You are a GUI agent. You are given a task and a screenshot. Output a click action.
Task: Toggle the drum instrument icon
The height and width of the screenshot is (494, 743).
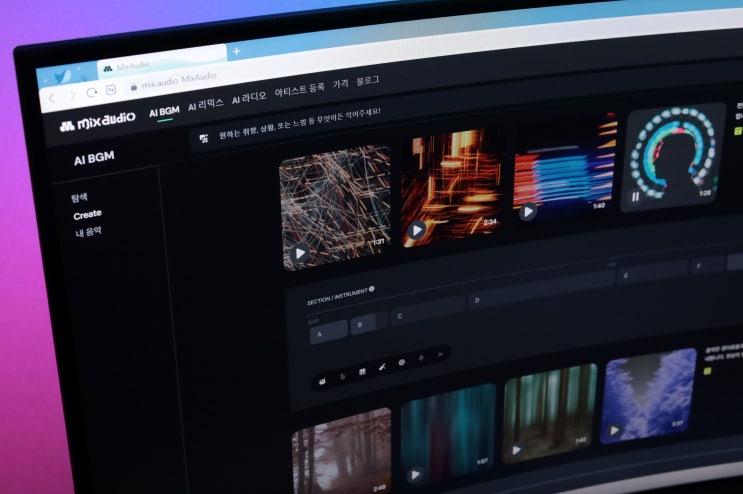322,381
